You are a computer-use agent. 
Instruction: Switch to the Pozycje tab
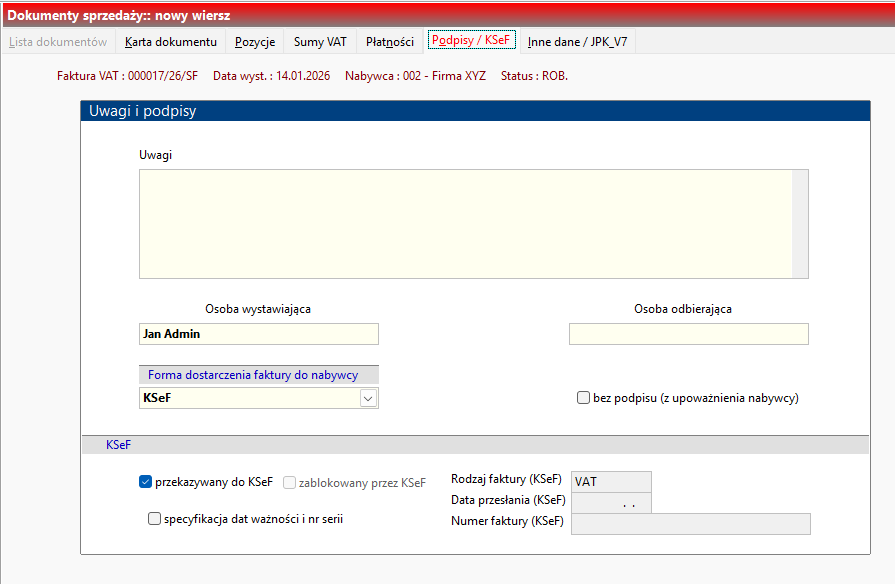click(255, 42)
